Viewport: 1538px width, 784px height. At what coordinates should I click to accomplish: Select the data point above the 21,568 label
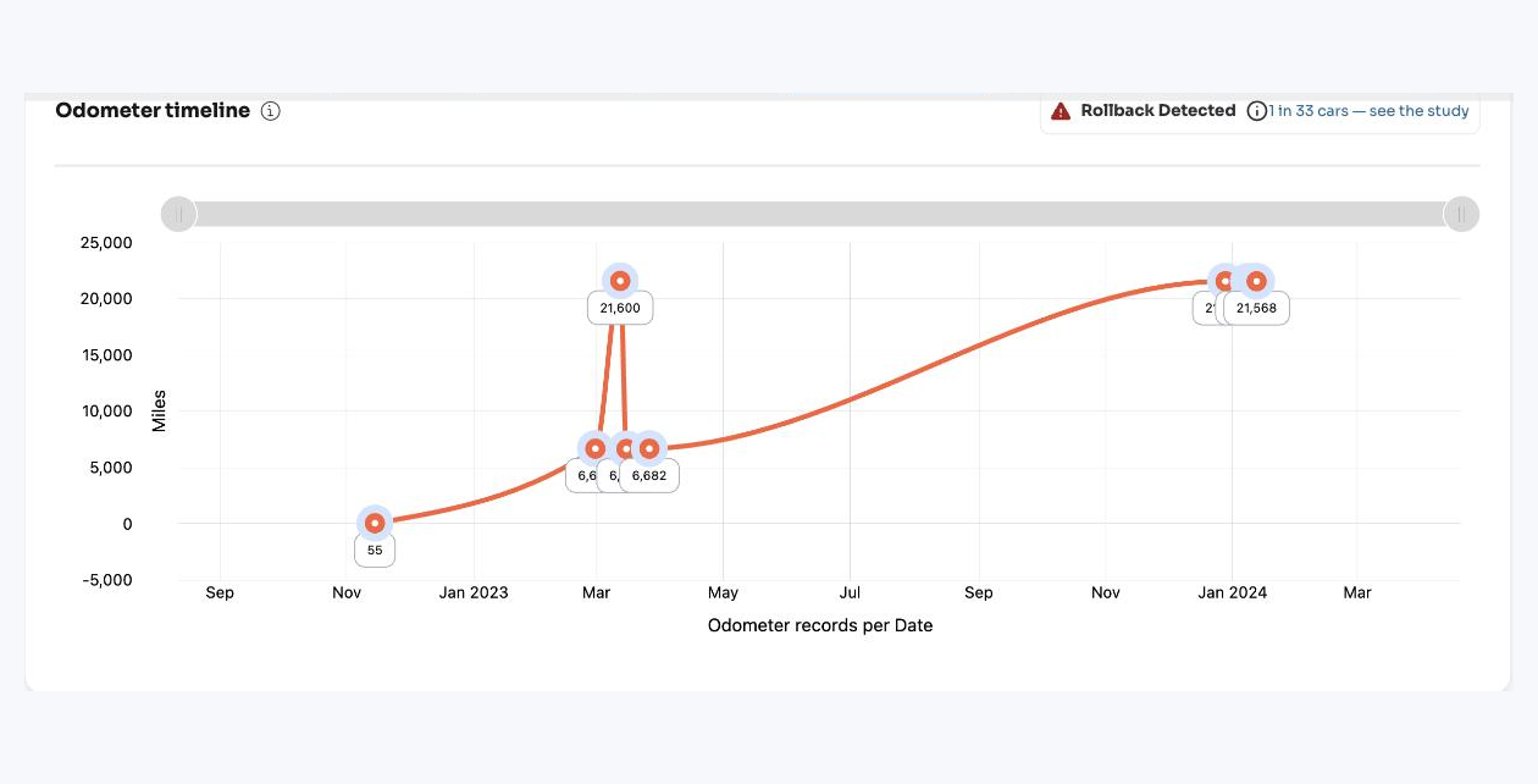coord(1256,281)
